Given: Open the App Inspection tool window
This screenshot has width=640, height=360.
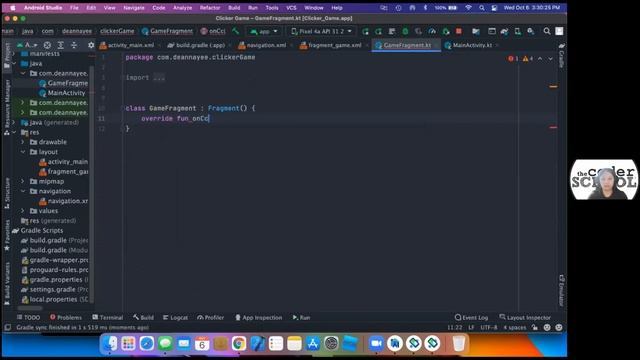Looking at the screenshot, I should pos(259,318).
